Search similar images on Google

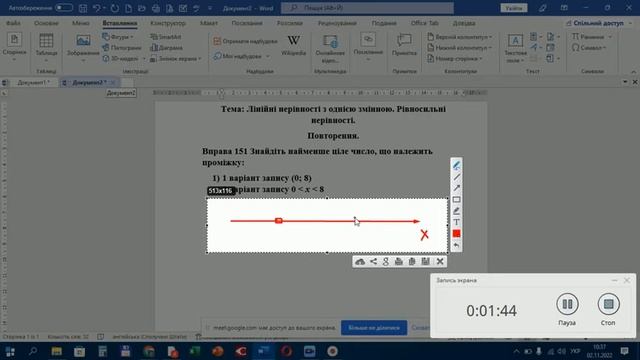pyautogui.click(x=386, y=262)
